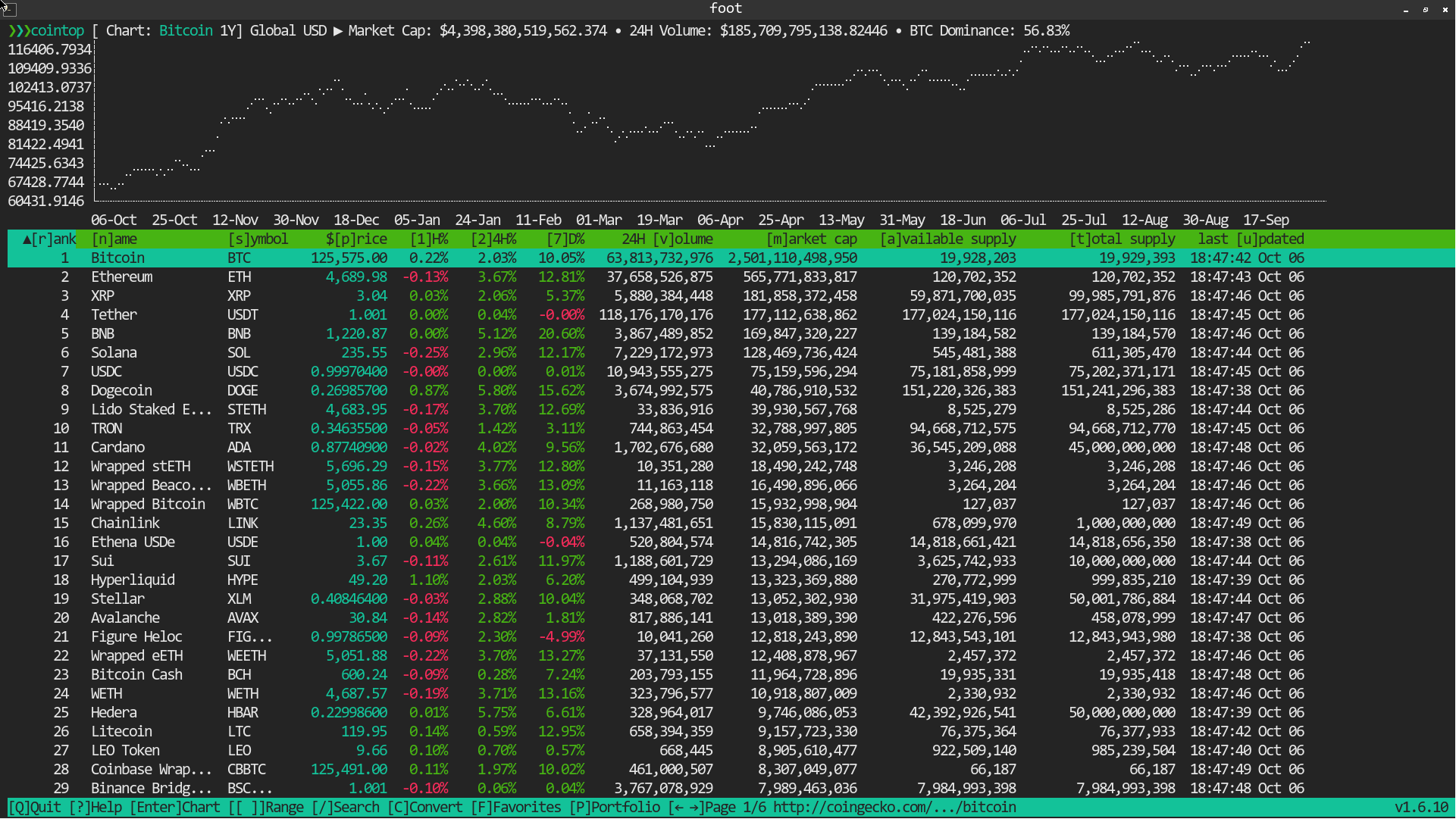This screenshot has height=819, width=1456.
Task: Sort by the [s]ymbol column header
Action: click(x=258, y=239)
